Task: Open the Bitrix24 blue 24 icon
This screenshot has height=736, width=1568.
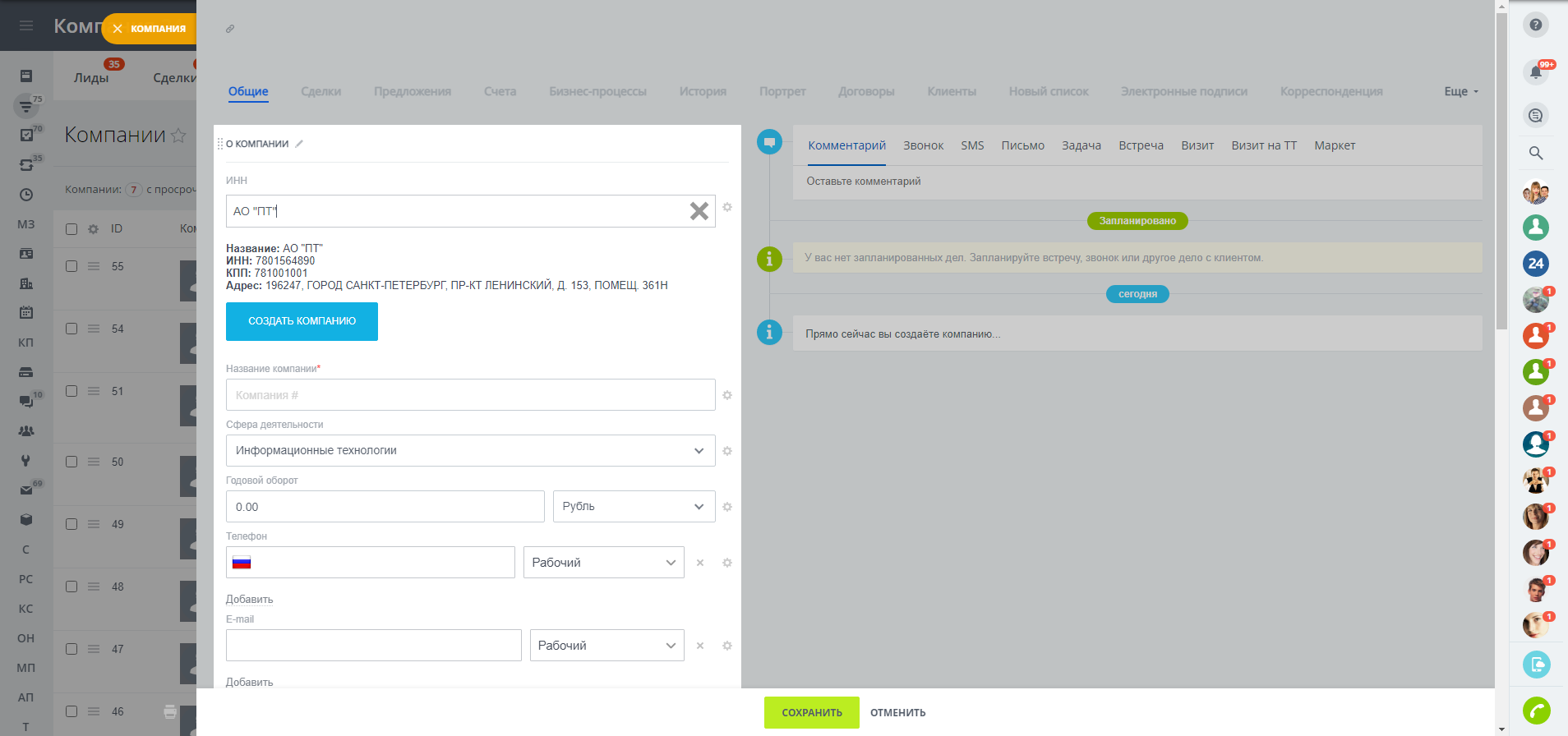Action: tap(1536, 264)
